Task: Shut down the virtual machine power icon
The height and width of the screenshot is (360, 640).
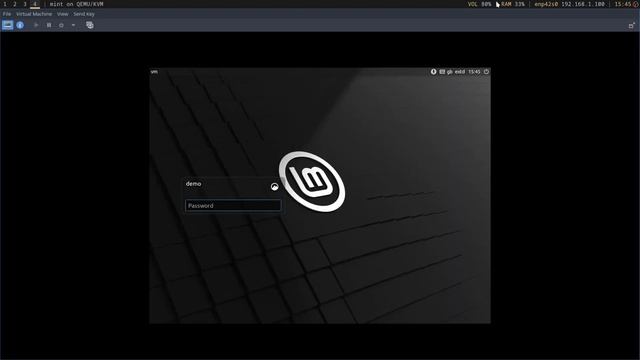Action: 61,25
